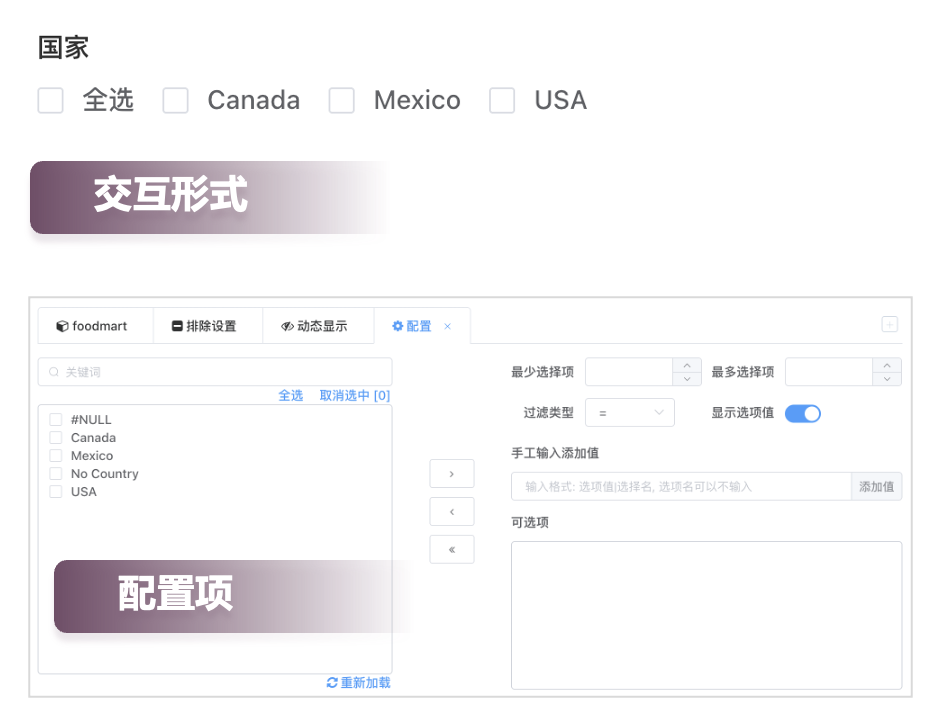940x726 pixels.
Task: Click the eye icon on 动态显示 tab
Action: point(287,326)
